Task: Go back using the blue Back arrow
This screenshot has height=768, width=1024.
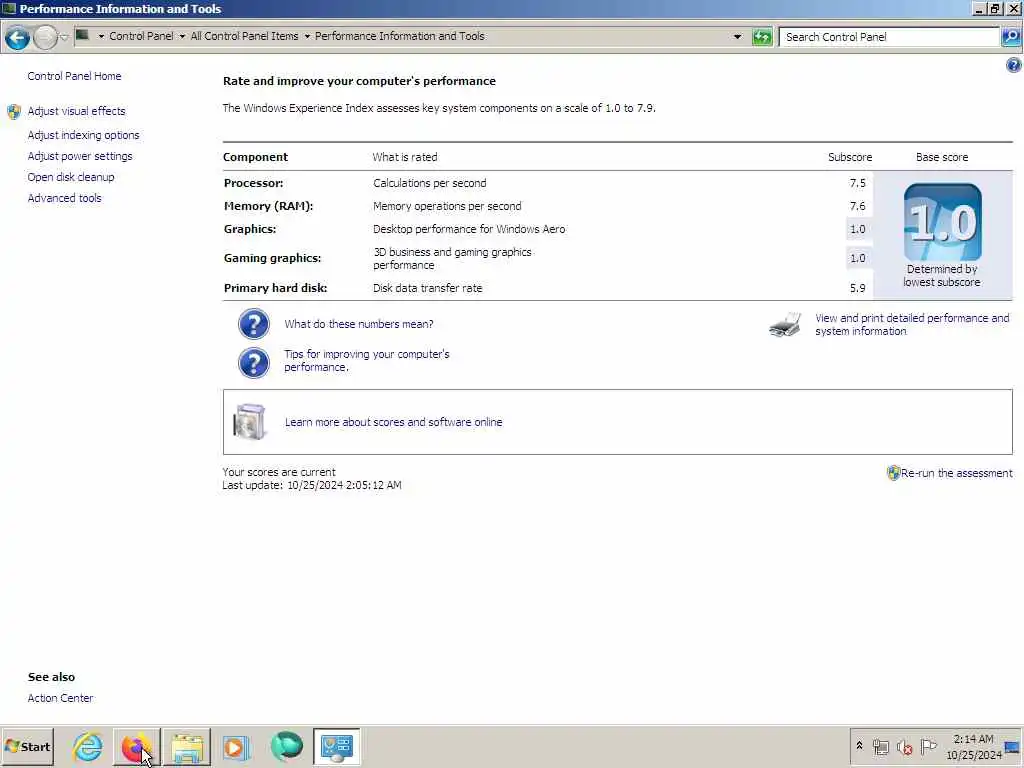Action: (x=18, y=37)
